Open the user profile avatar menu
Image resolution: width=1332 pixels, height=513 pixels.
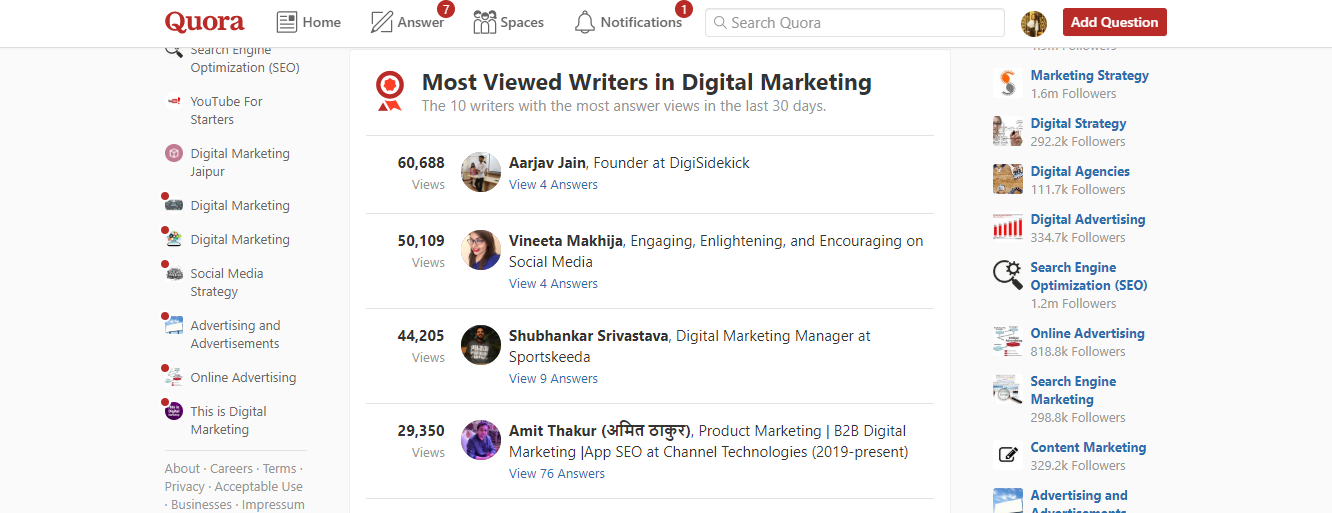click(x=1034, y=23)
